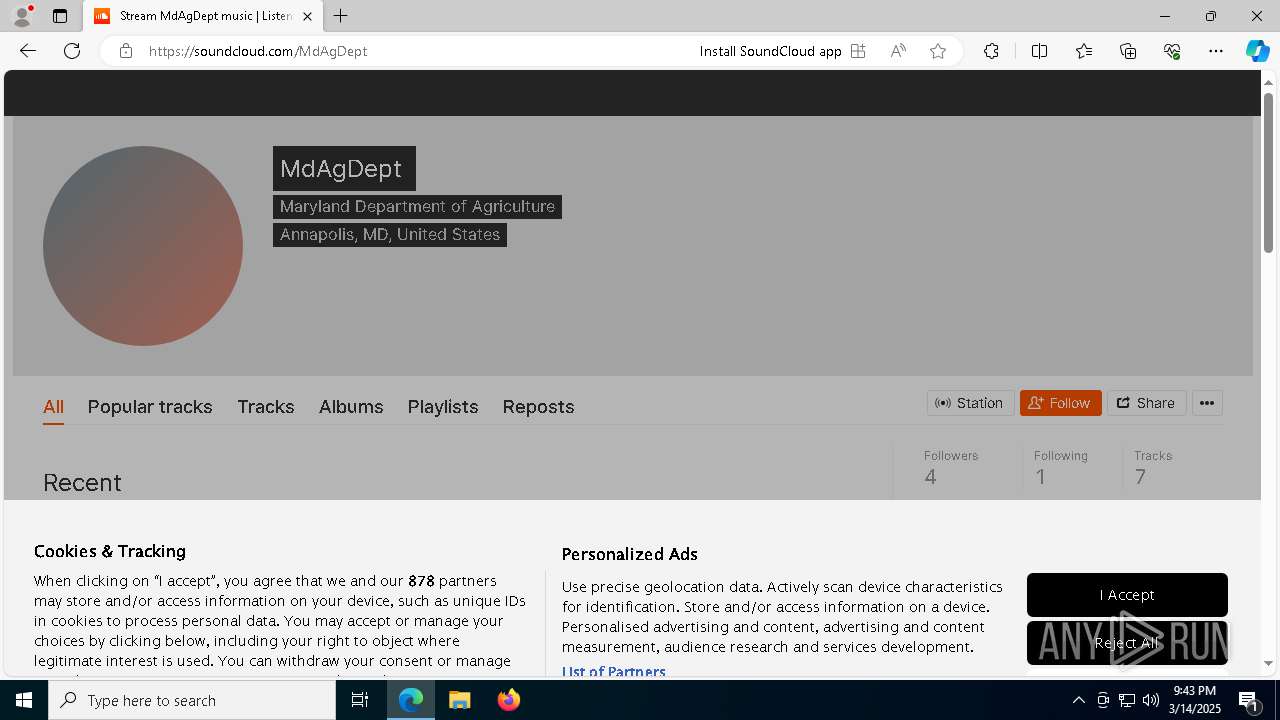View site information lock icon

pos(126,51)
